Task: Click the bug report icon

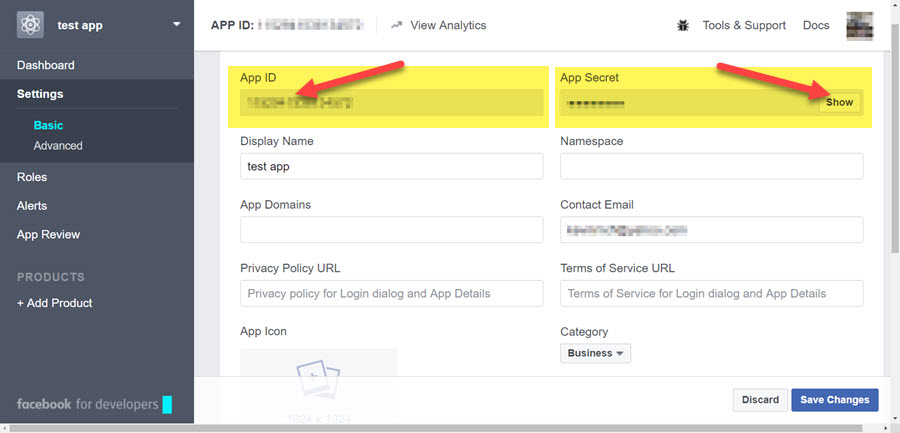Action: coord(683,25)
